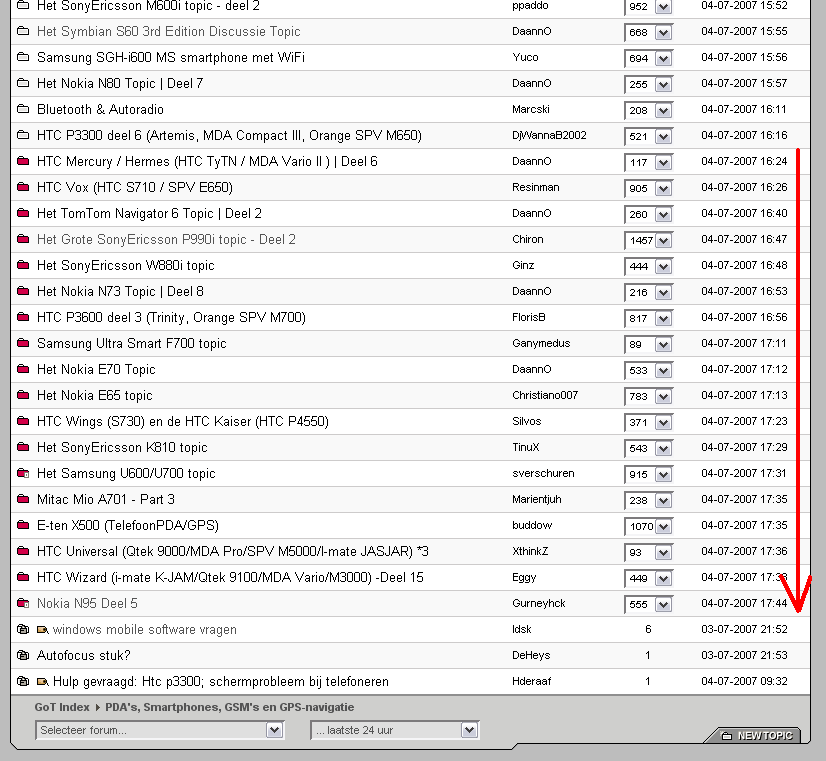The image size is (826, 761).
Task: Click folder icon beside Het Nokia N80 Topic
Action: click(x=23, y=83)
